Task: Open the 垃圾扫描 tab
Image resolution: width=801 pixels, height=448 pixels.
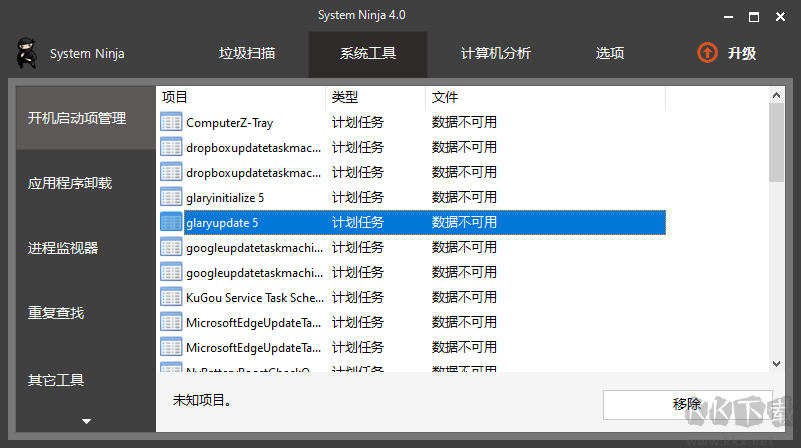Action: (247, 54)
